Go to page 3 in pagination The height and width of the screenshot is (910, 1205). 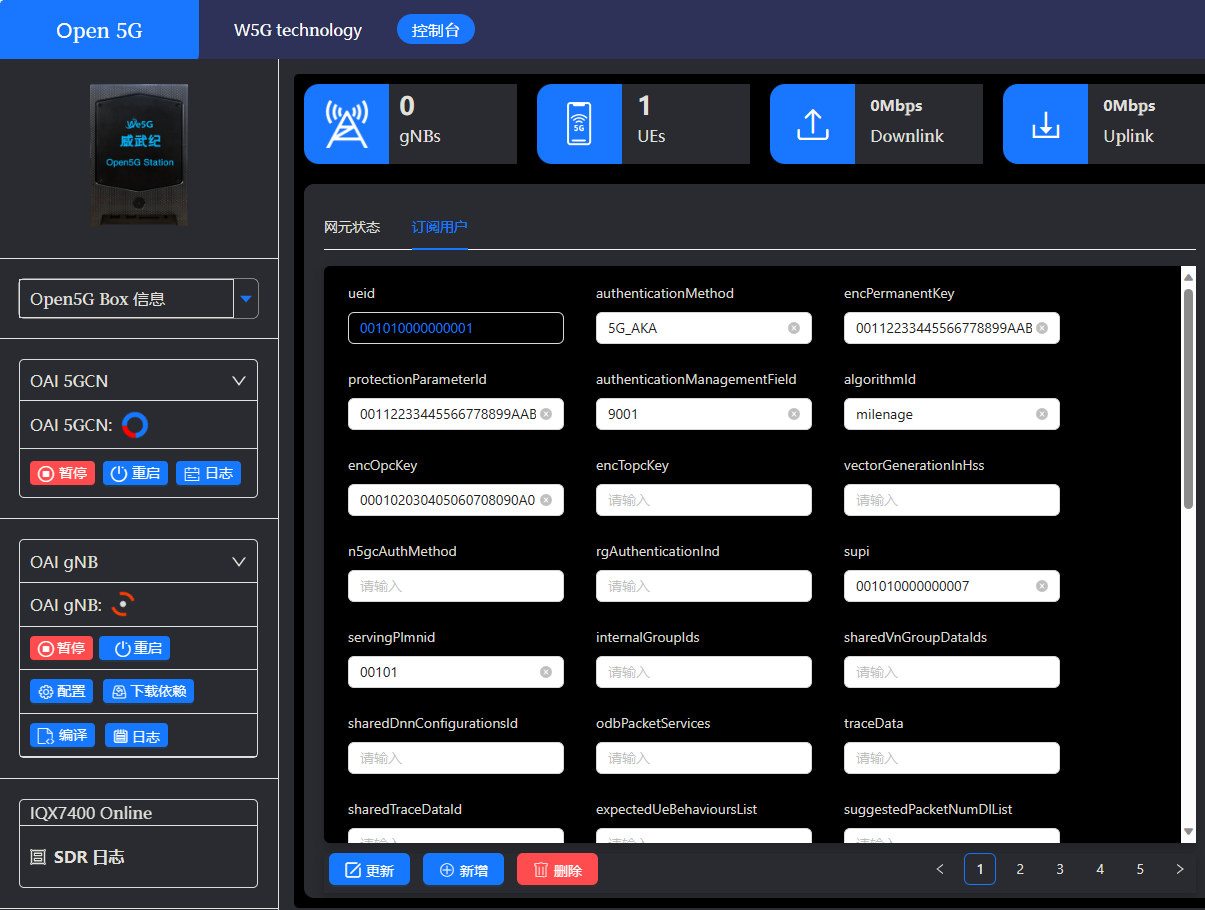coord(1060,869)
